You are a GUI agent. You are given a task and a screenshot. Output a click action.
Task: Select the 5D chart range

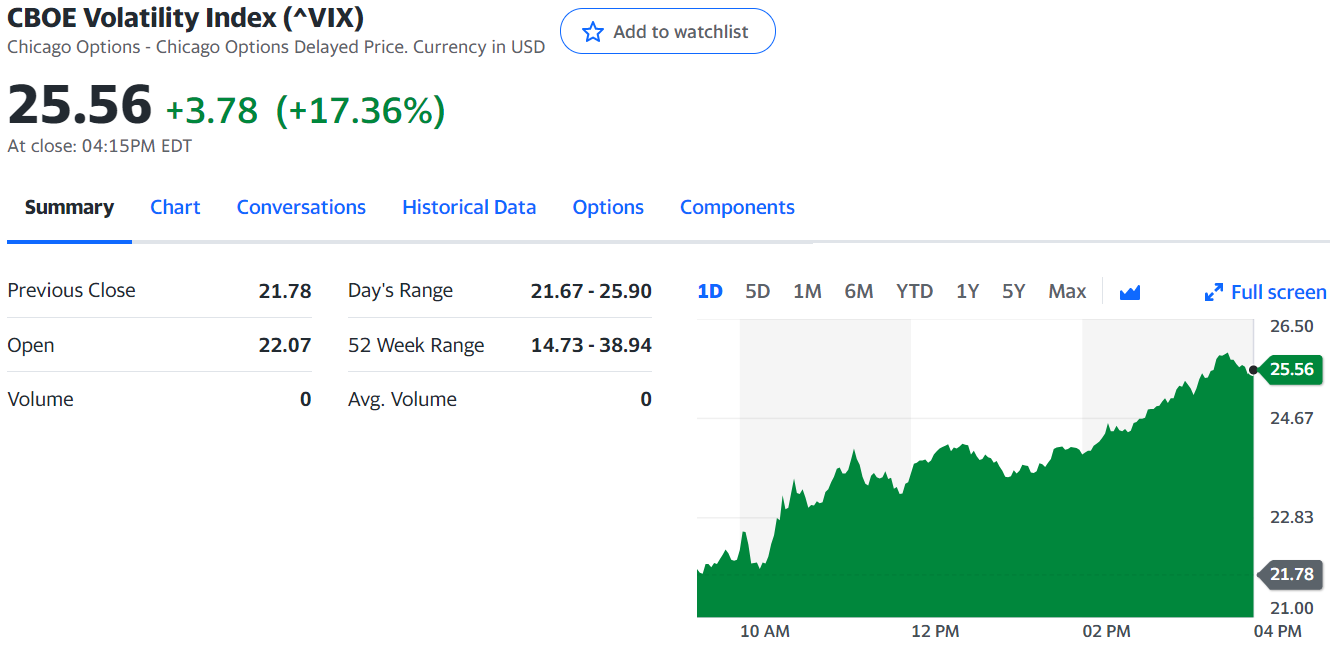coord(758,291)
